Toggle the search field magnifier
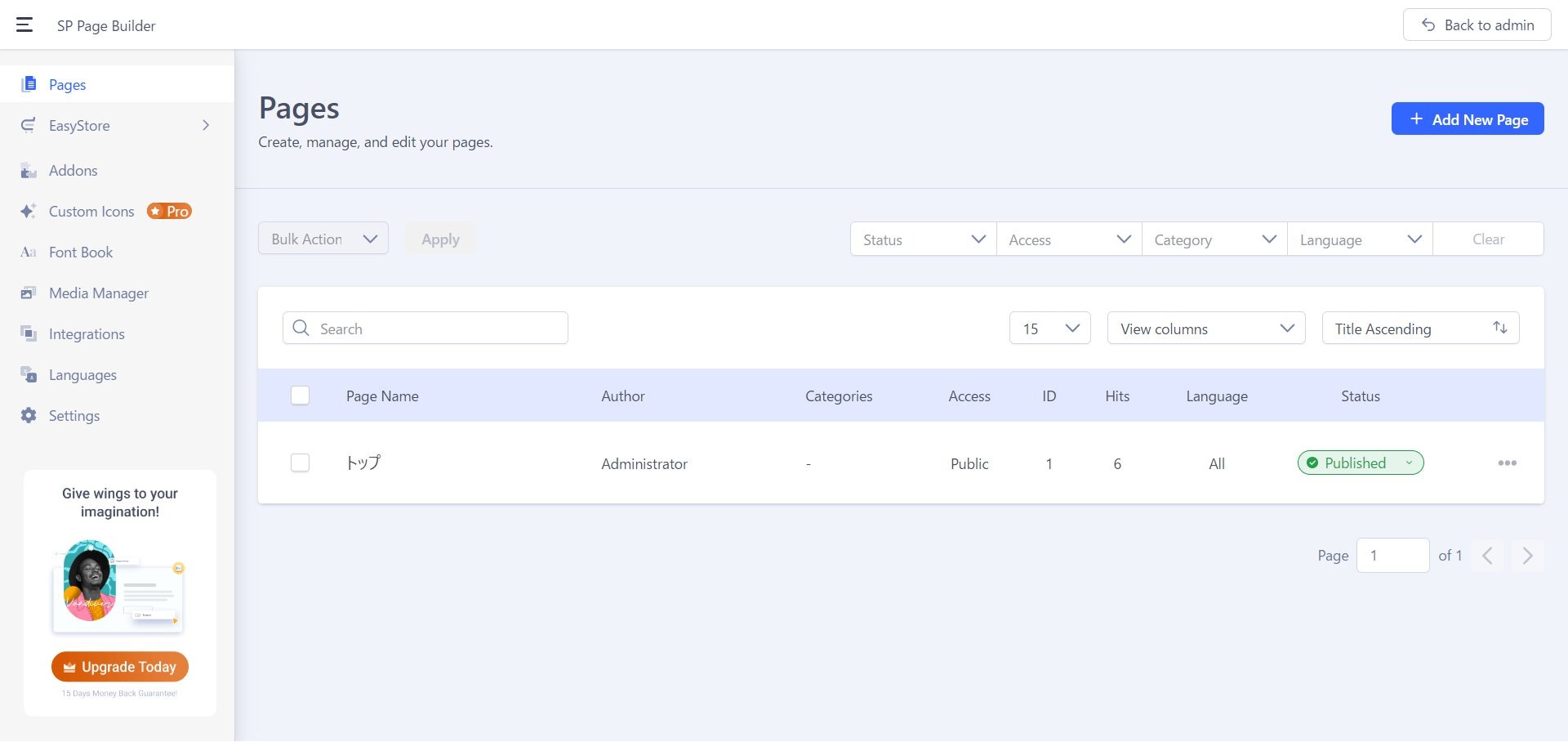The width and height of the screenshot is (1568, 742). [x=301, y=328]
